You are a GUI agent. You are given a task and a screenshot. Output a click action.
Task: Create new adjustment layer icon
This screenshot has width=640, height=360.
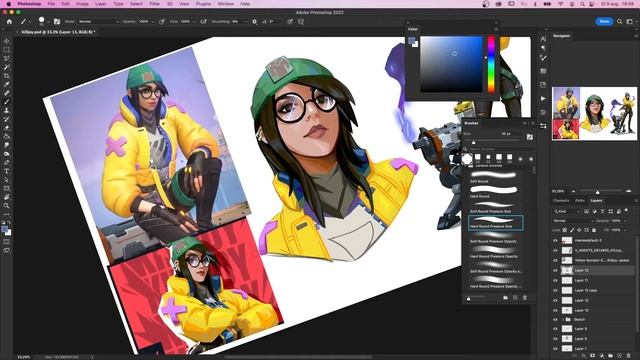click(x=601, y=356)
